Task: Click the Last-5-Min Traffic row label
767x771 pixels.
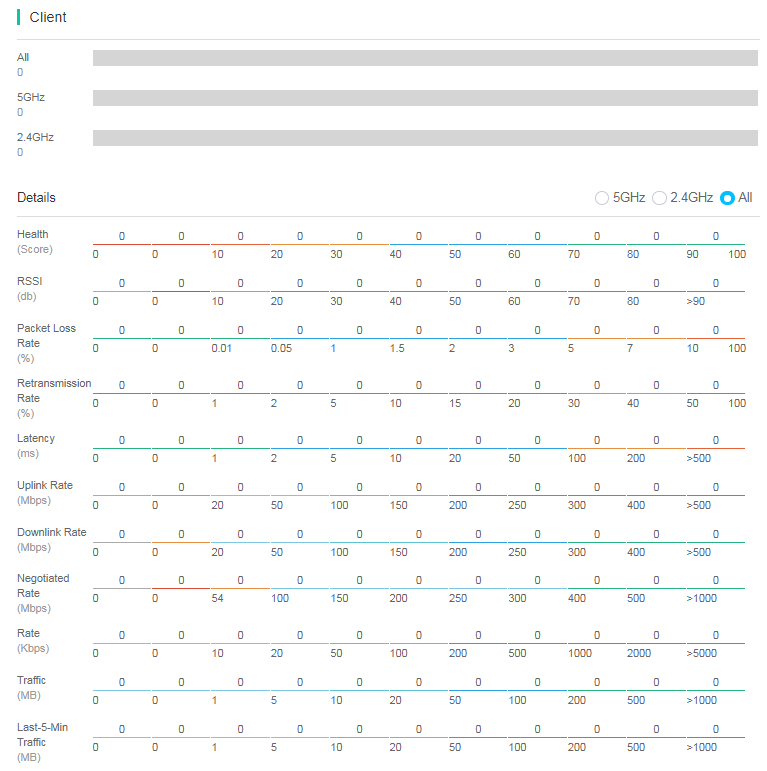Action: point(42,742)
